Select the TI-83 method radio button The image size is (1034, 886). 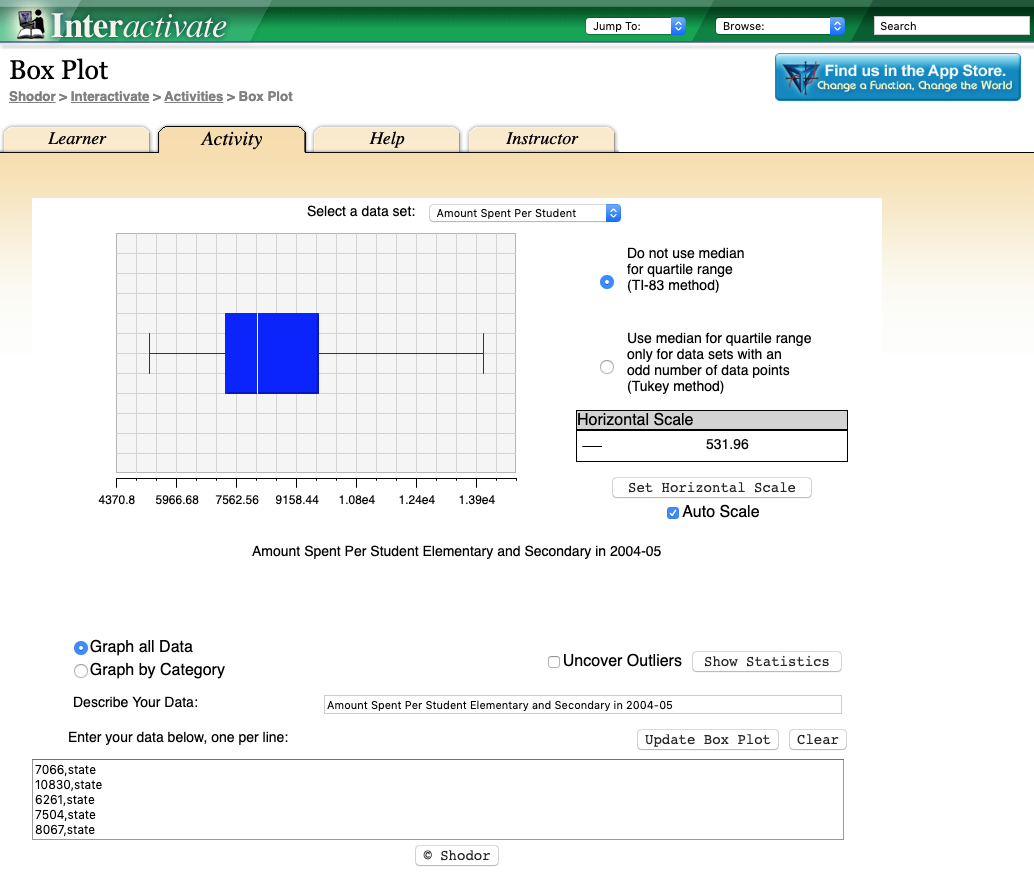(x=607, y=282)
